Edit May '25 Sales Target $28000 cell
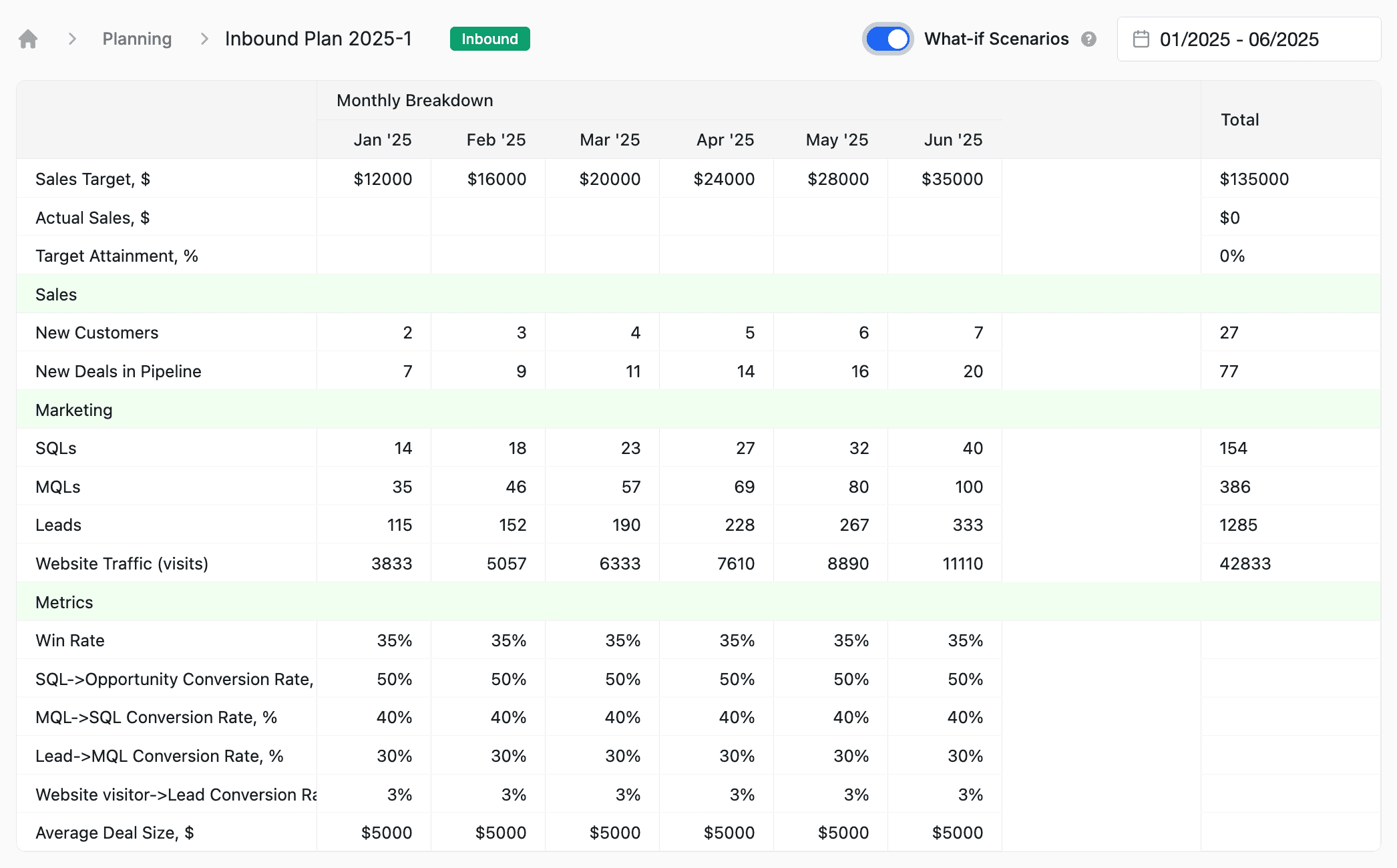Screen dimensions: 1397x868 click(x=831, y=178)
